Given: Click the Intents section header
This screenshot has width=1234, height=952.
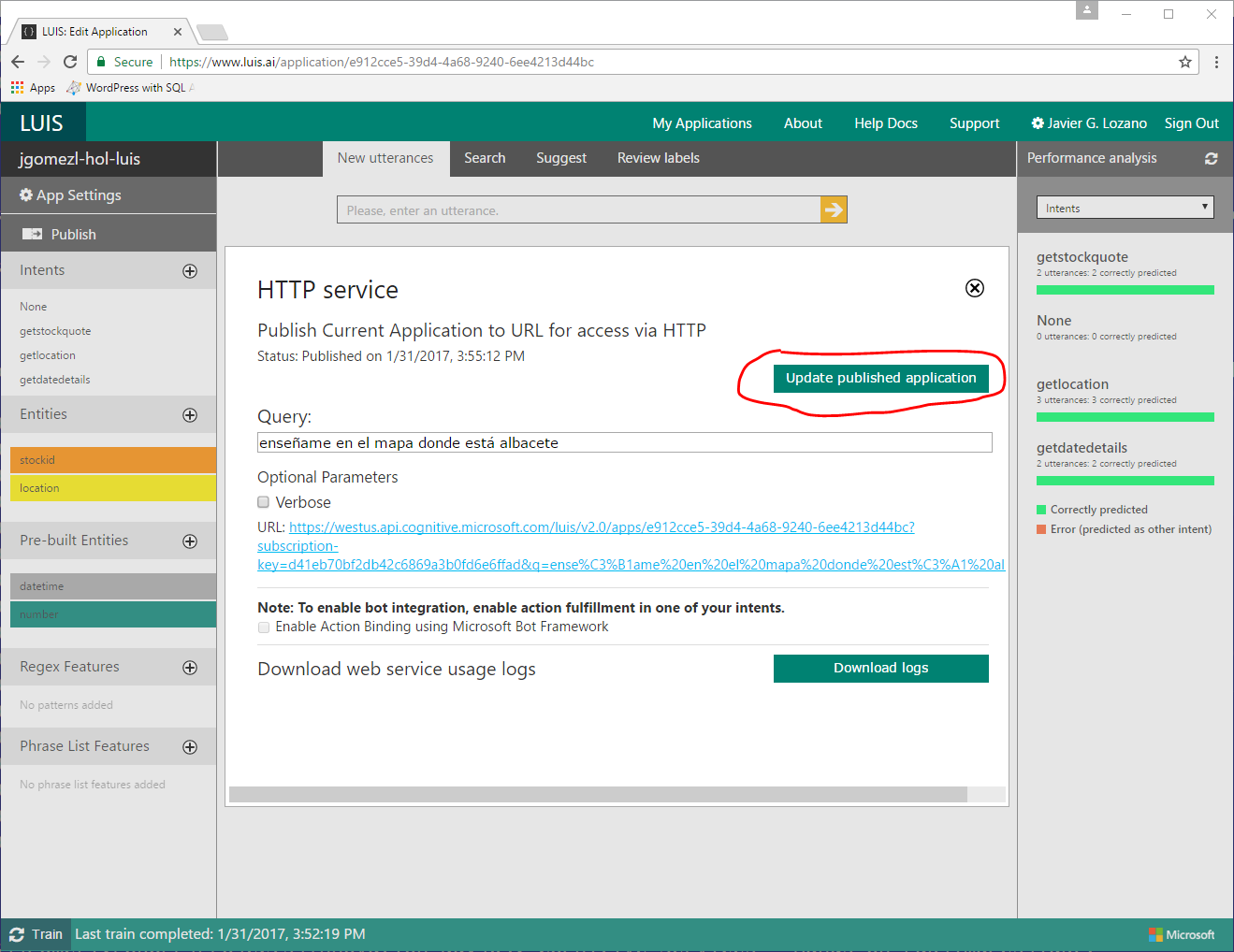Looking at the screenshot, I should (42, 270).
